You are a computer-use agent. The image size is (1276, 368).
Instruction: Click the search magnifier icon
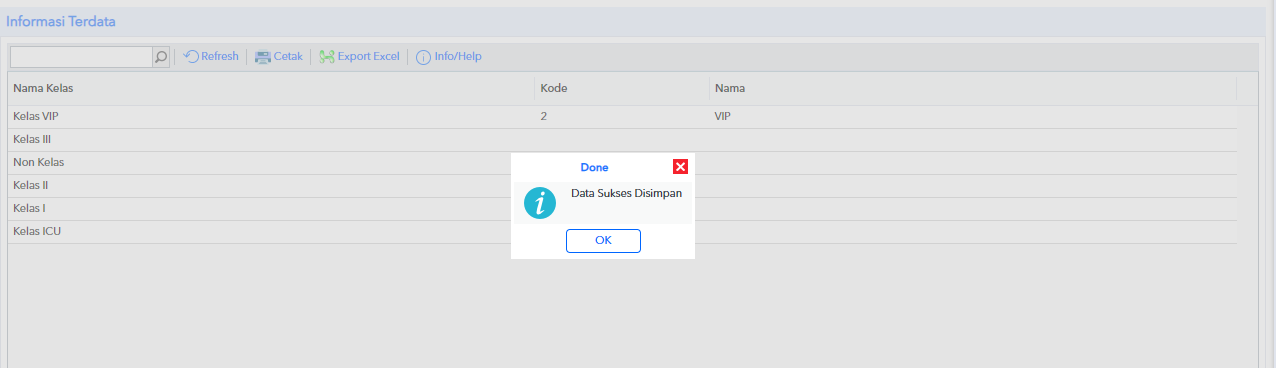(x=161, y=57)
